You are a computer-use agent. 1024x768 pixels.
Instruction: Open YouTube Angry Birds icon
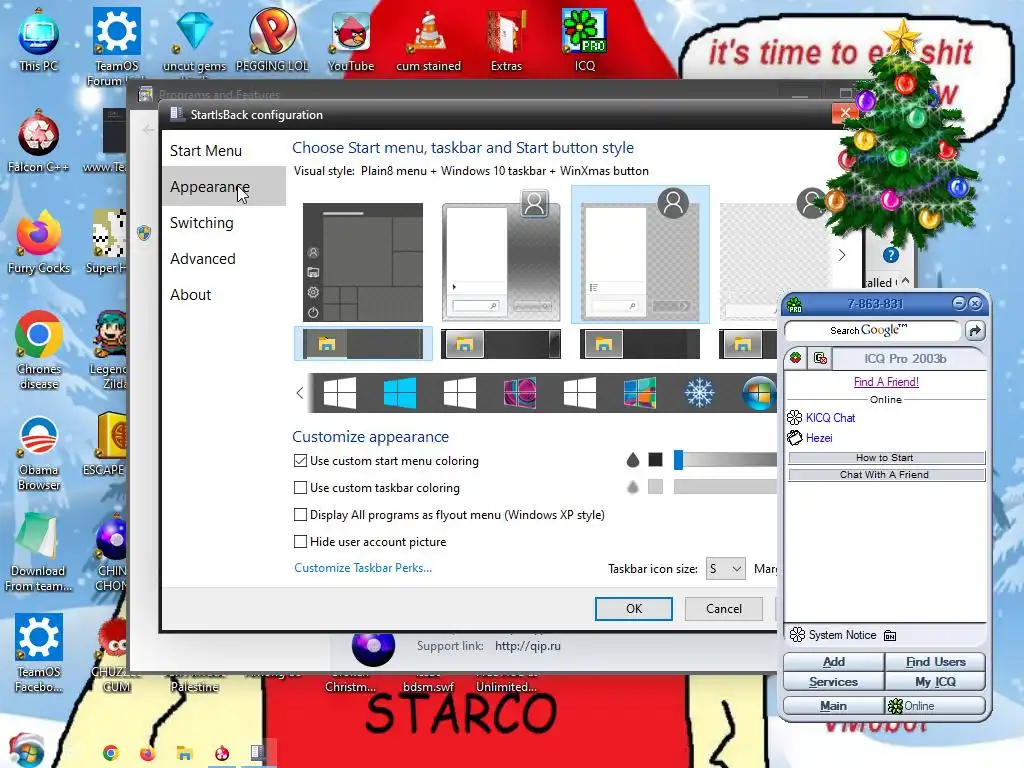pyautogui.click(x=351, y=40)
